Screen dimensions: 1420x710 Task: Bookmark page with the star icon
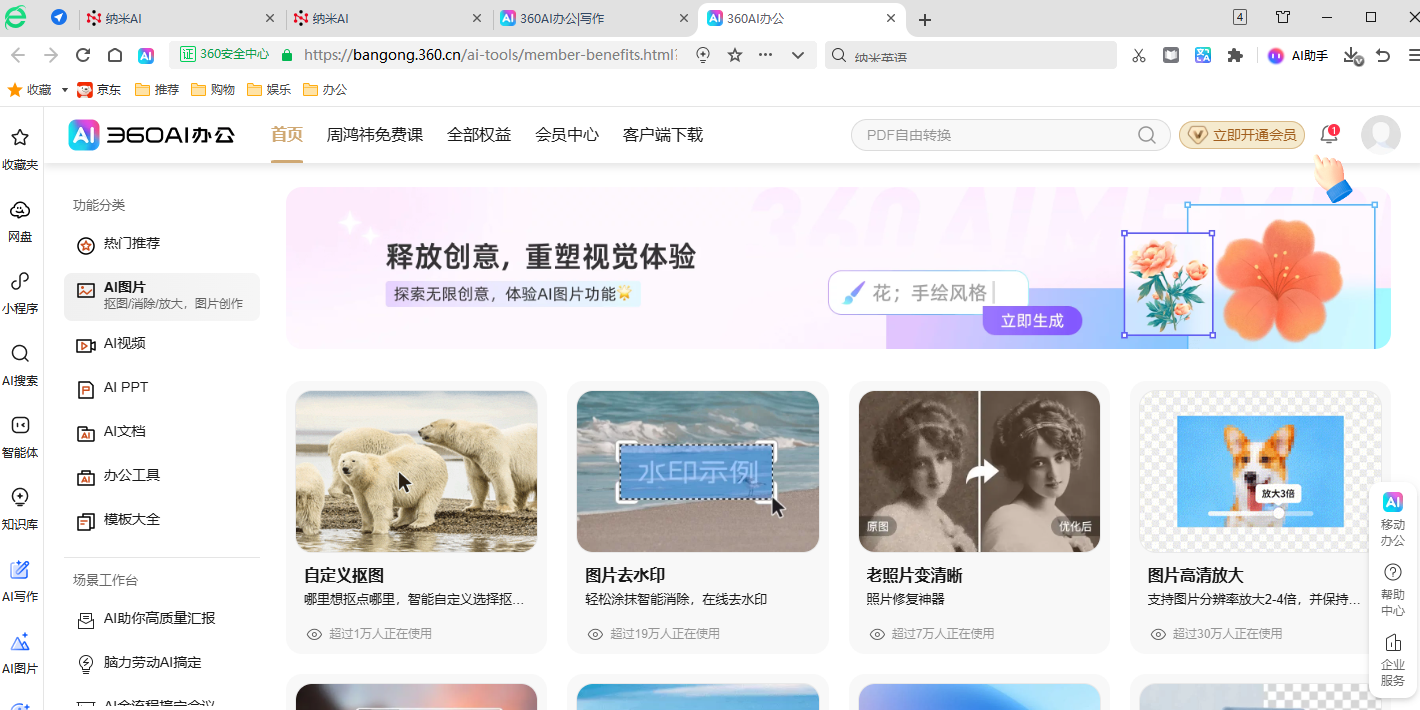pyautogui.click(x=735, y=56)
